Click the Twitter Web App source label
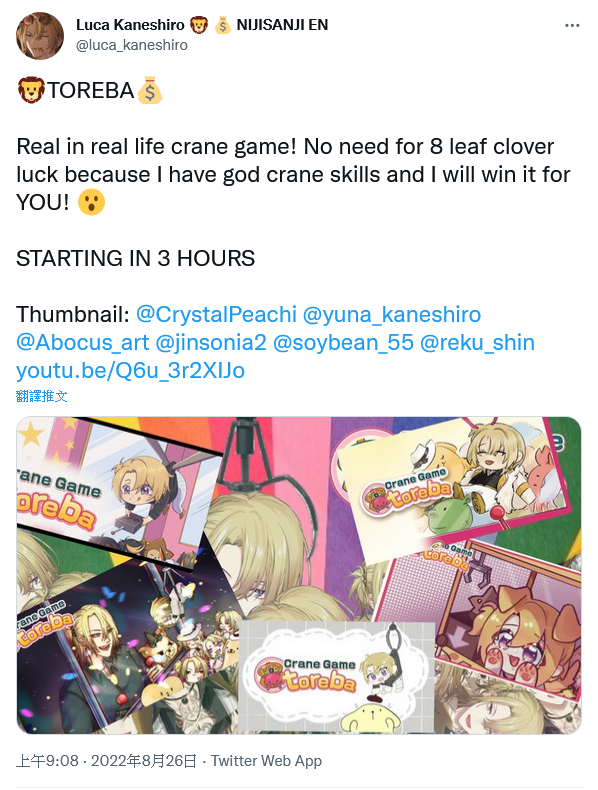This screenshot has width=598, height=790. point(266,761)
